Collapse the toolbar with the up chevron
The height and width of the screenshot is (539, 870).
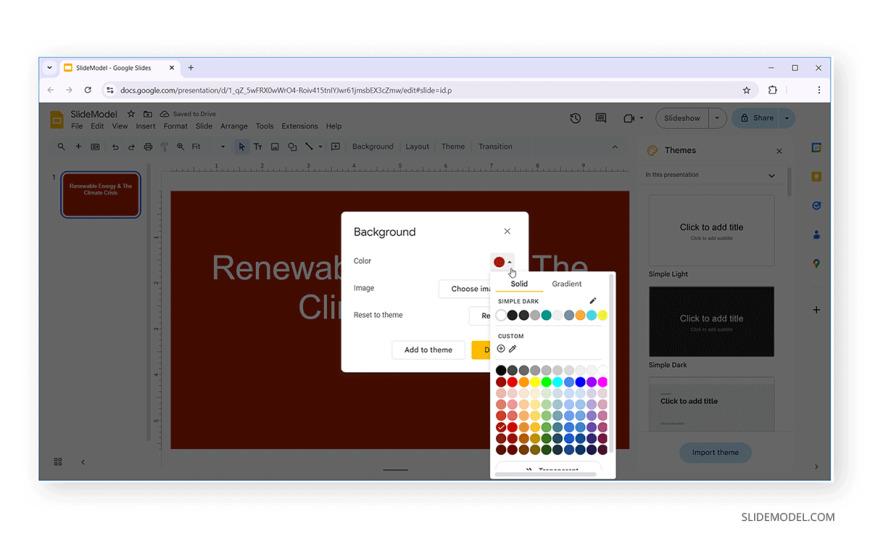click(615, 147)
